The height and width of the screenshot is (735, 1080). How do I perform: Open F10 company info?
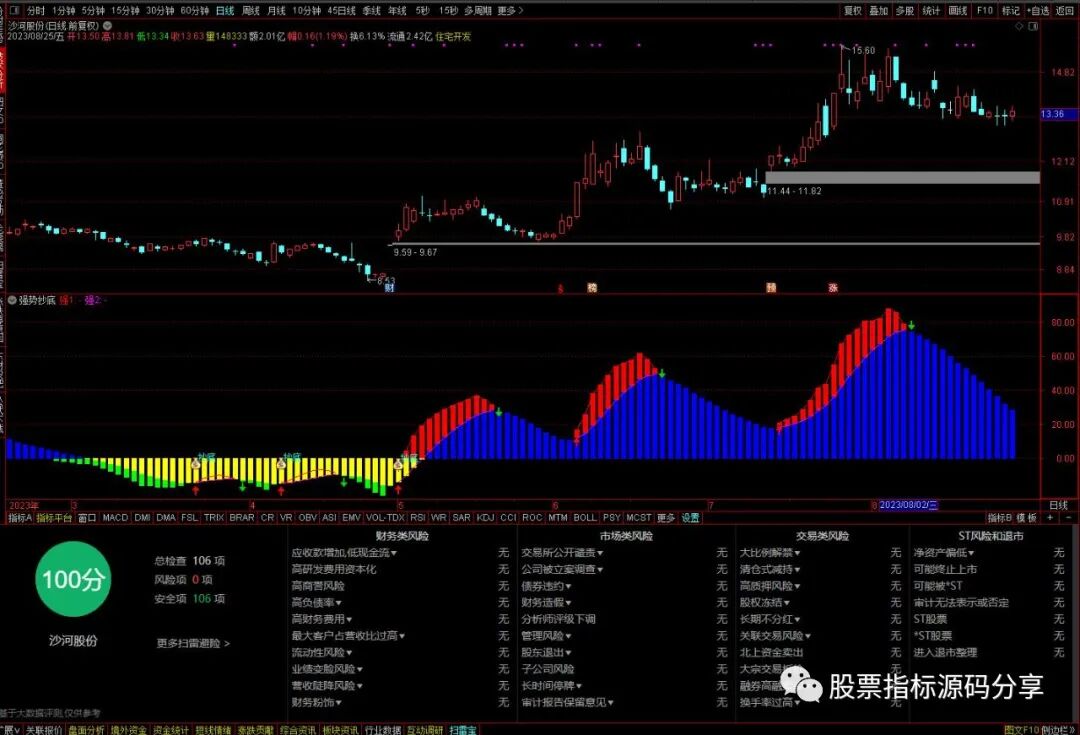[984, 10]
